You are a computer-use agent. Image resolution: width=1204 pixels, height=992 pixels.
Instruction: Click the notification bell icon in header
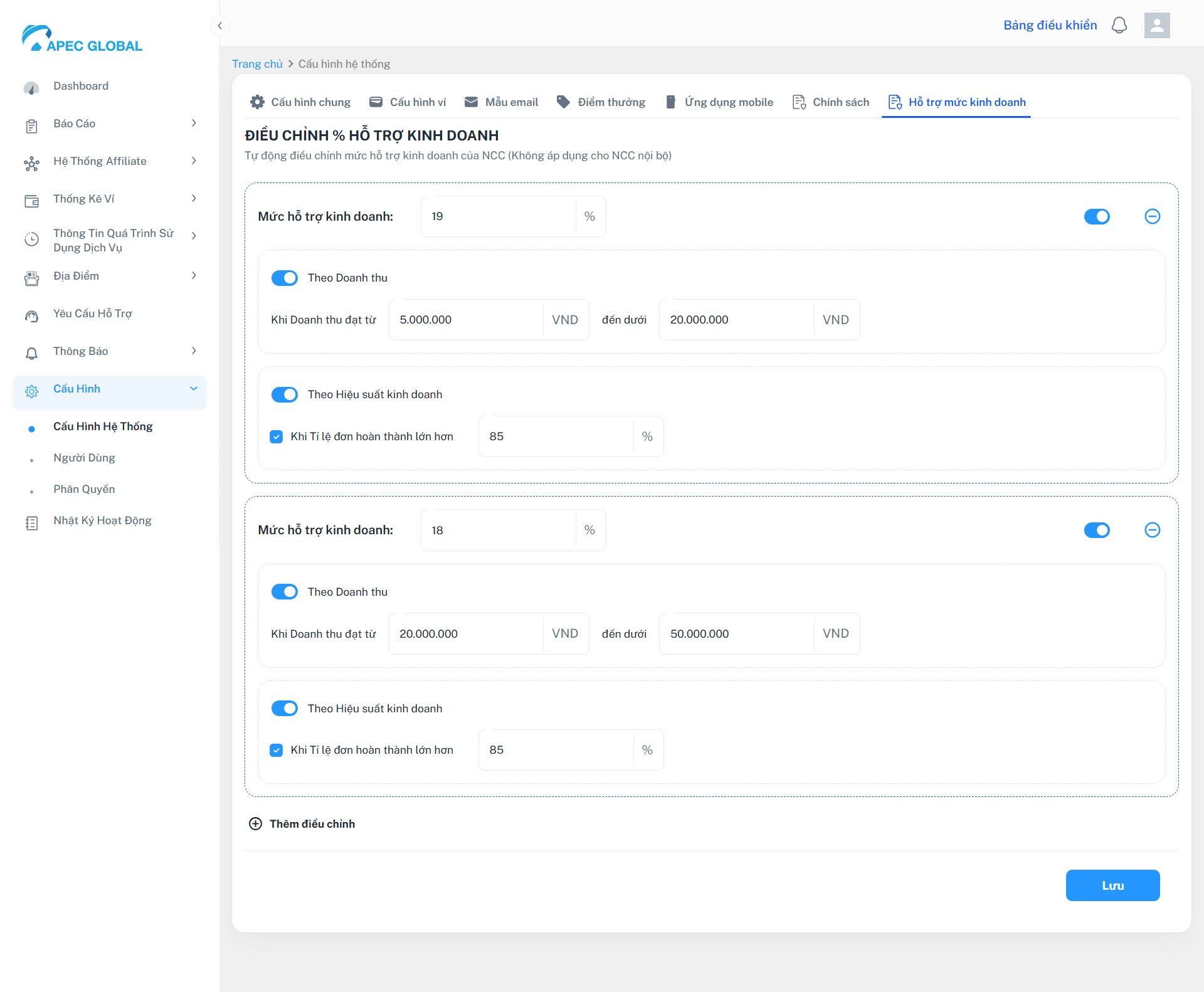[x=1119, y=25]
